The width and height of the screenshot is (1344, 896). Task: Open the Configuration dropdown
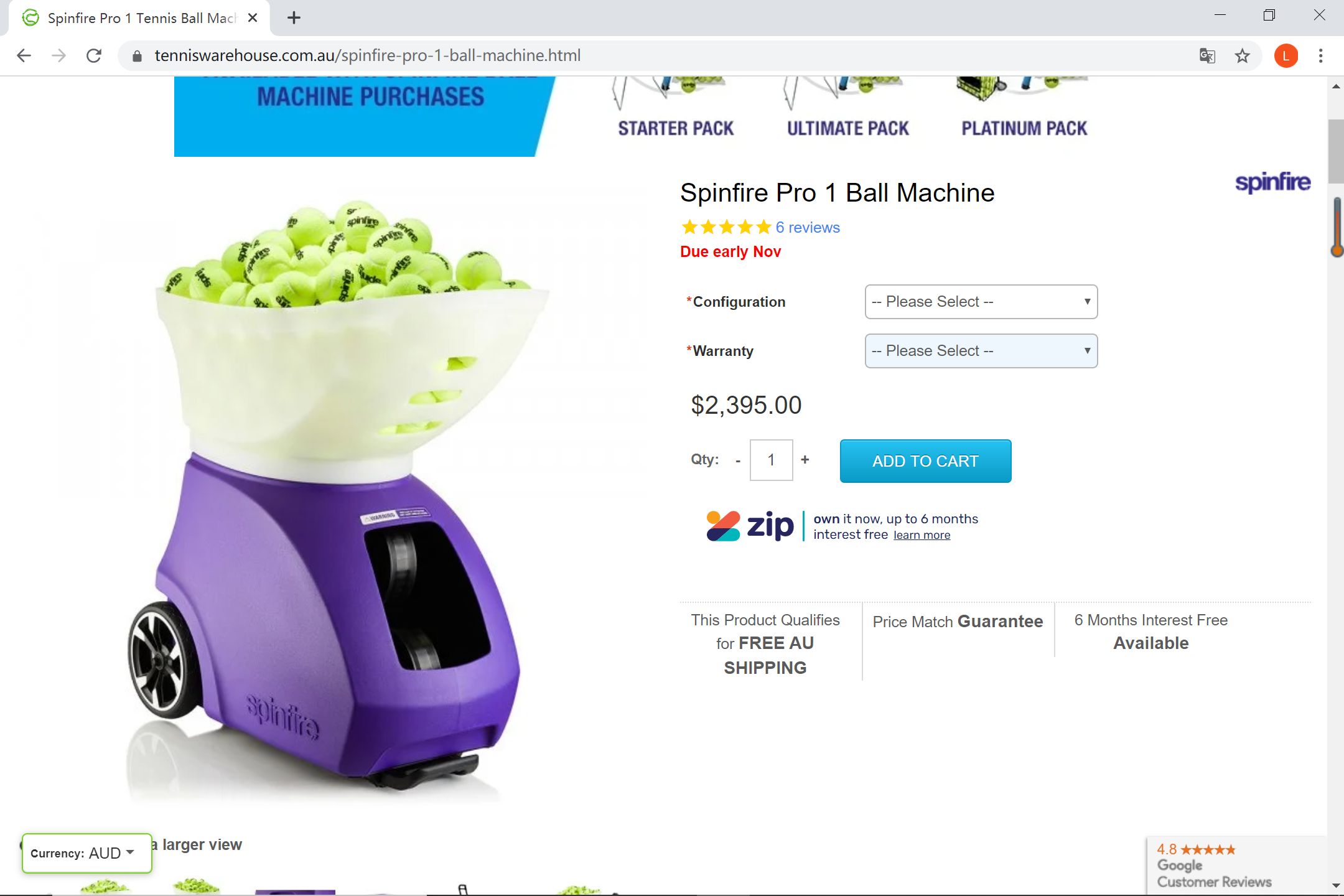[981, 302]
